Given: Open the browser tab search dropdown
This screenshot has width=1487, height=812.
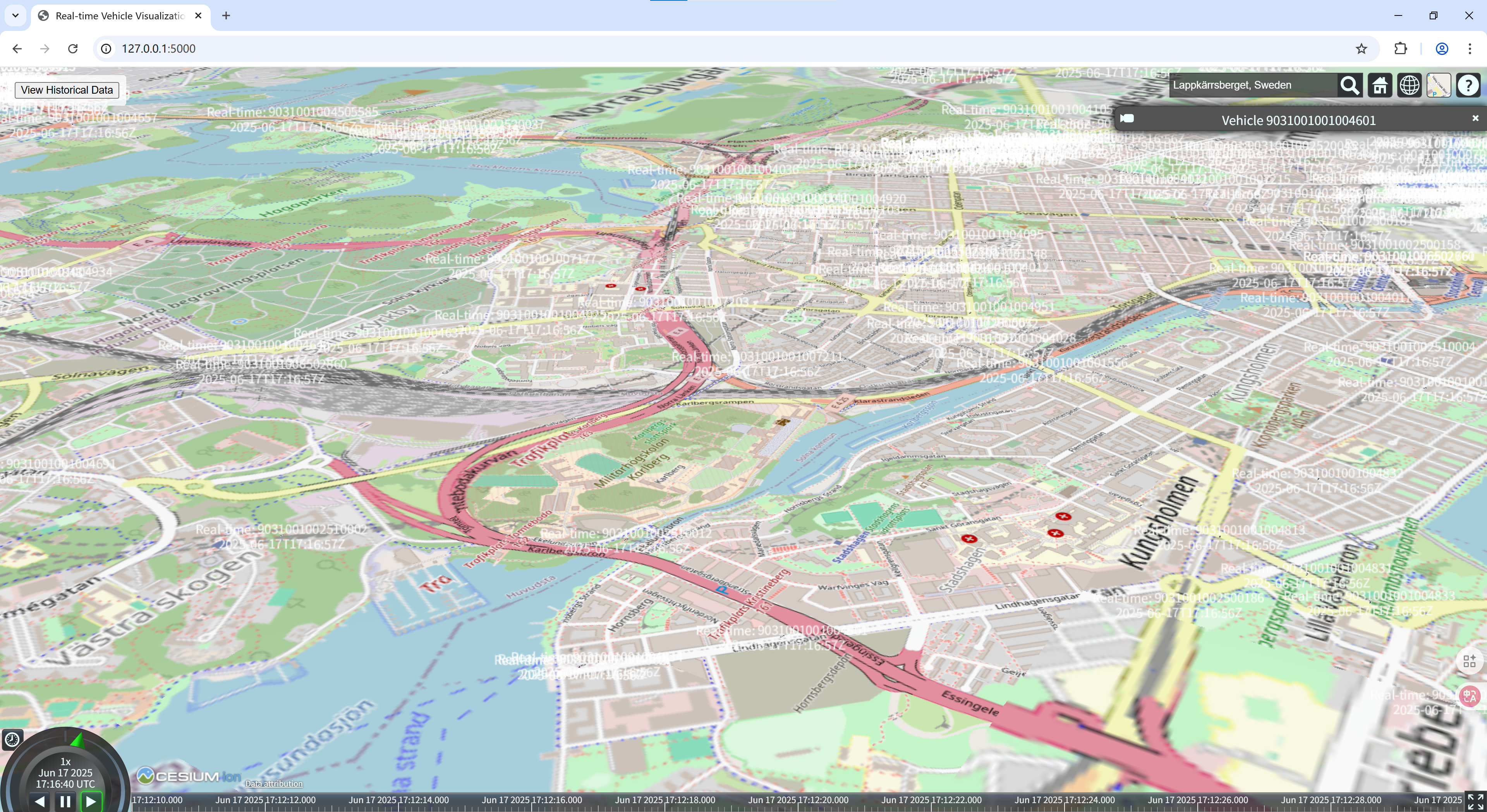Looking at the screenshot, I should pyautogui.click(x=15, y=15).
